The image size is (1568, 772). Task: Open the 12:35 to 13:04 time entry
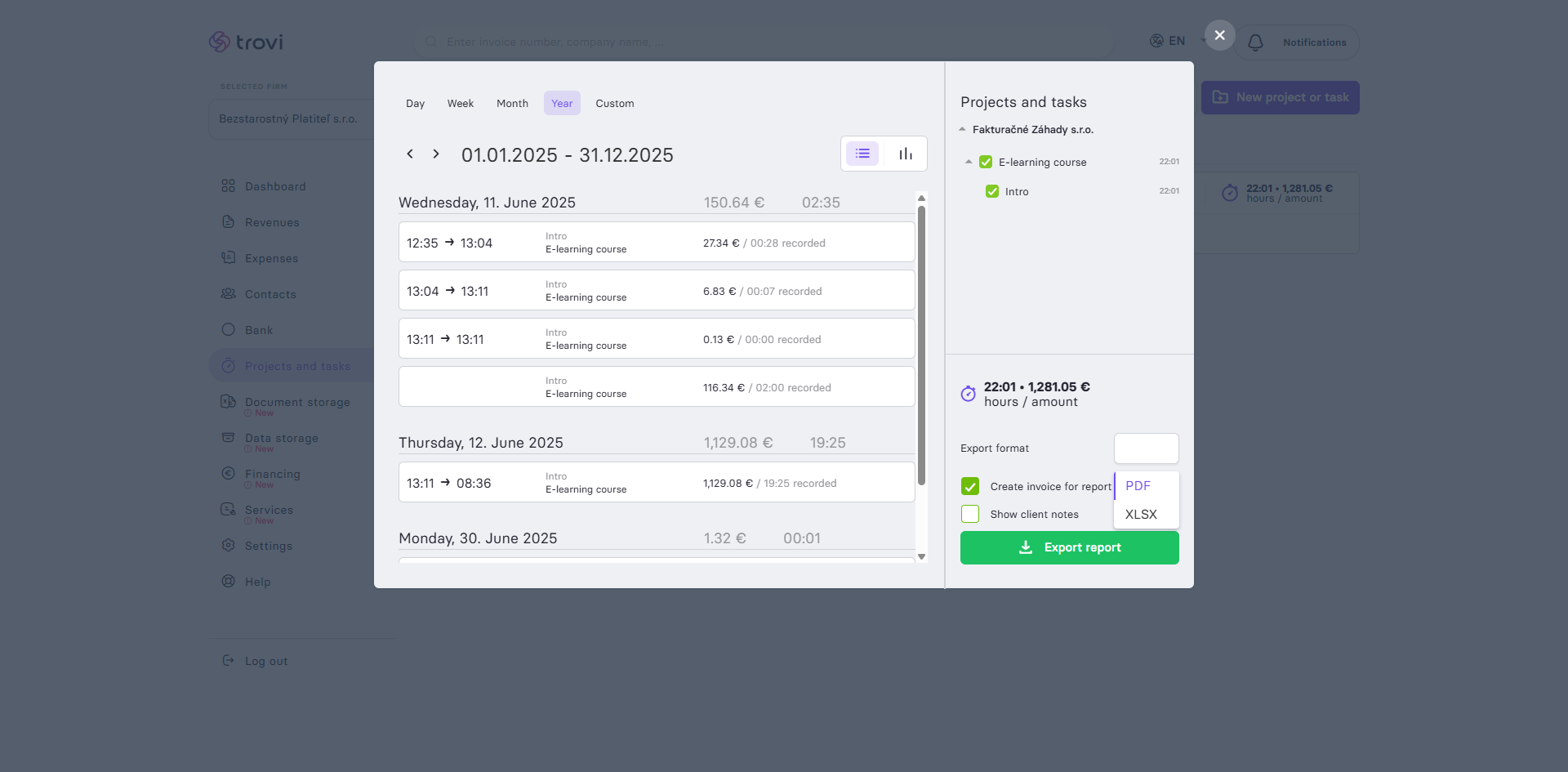657,243
